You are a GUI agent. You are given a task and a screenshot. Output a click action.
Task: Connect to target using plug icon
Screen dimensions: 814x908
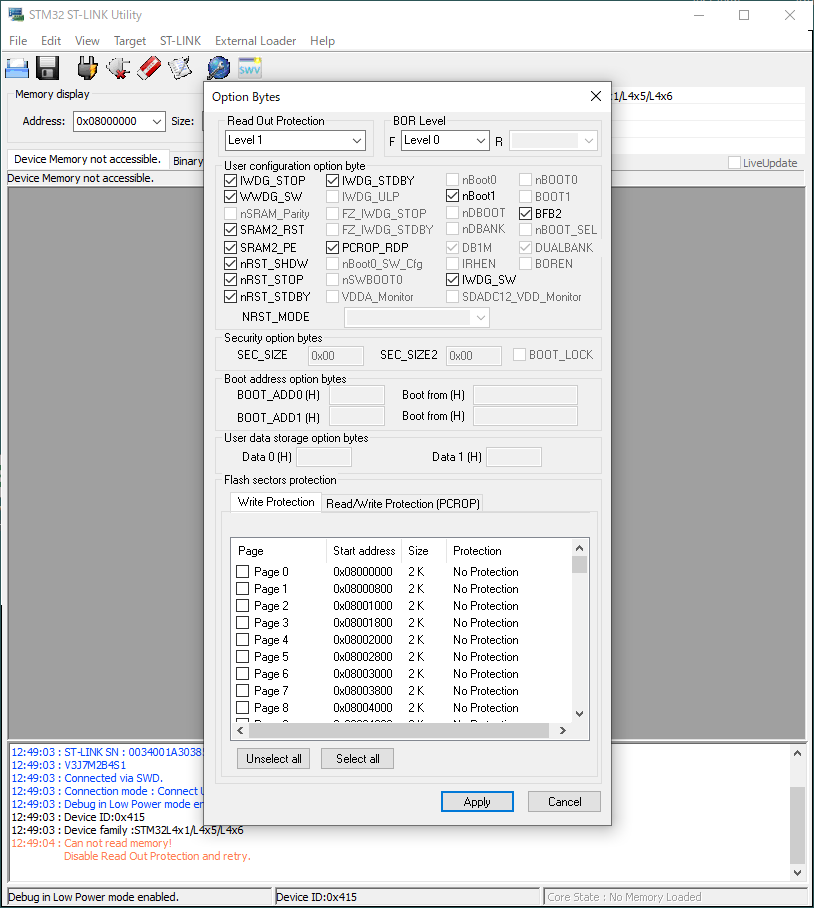87,68
